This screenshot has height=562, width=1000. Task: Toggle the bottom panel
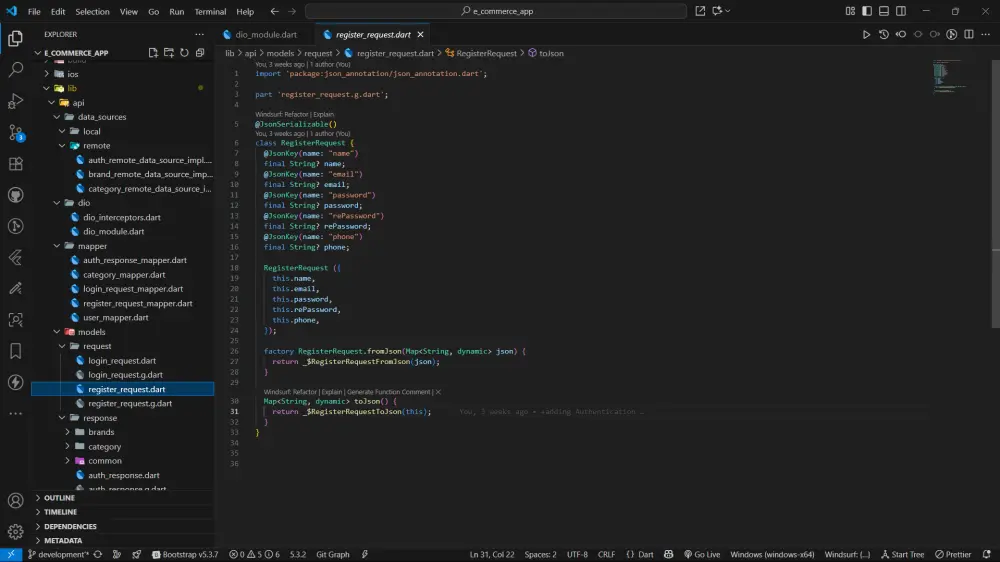[x=884, y=11]
